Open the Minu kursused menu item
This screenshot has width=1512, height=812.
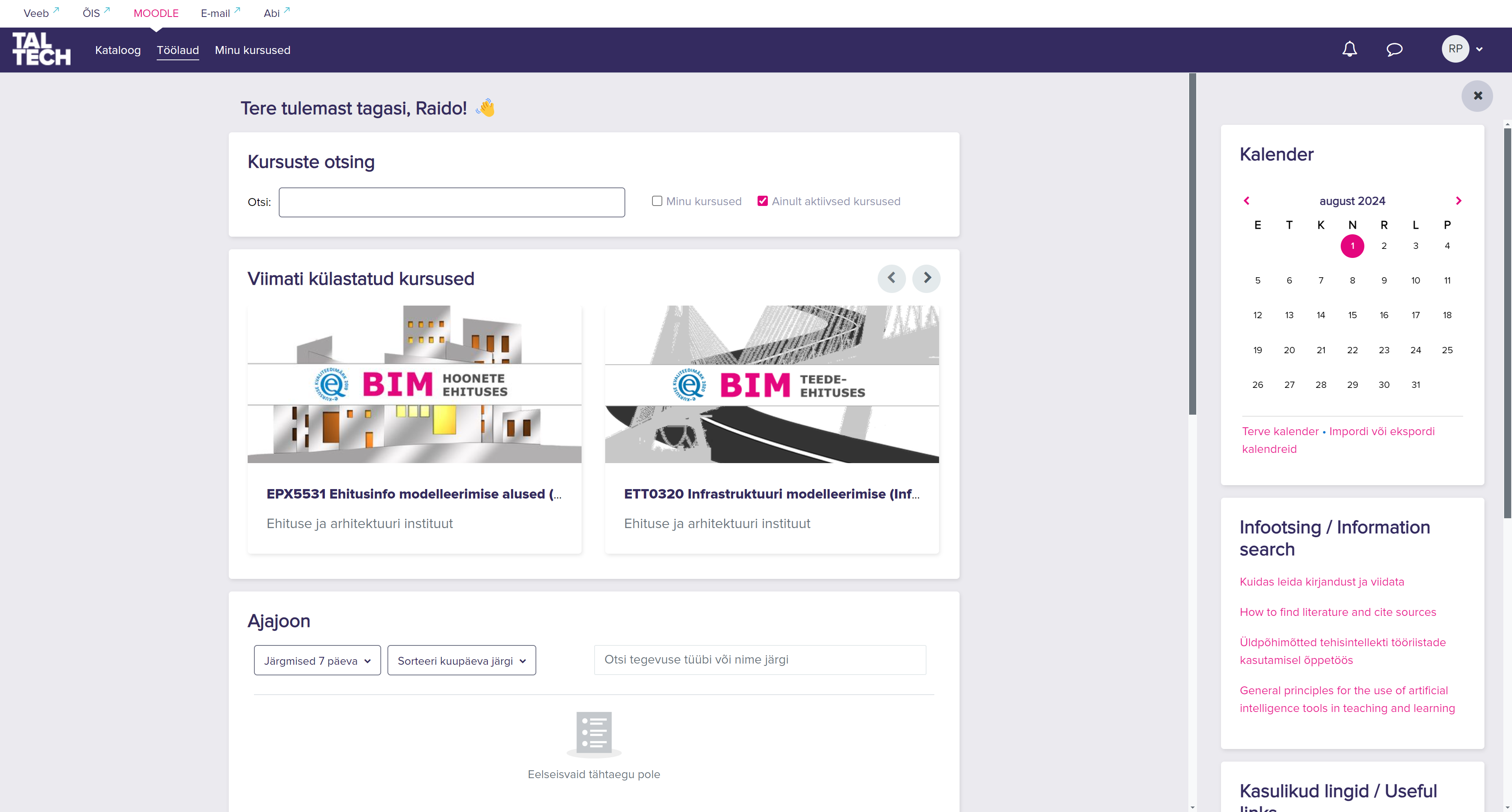pyautogui.click(x=252, y=50)
